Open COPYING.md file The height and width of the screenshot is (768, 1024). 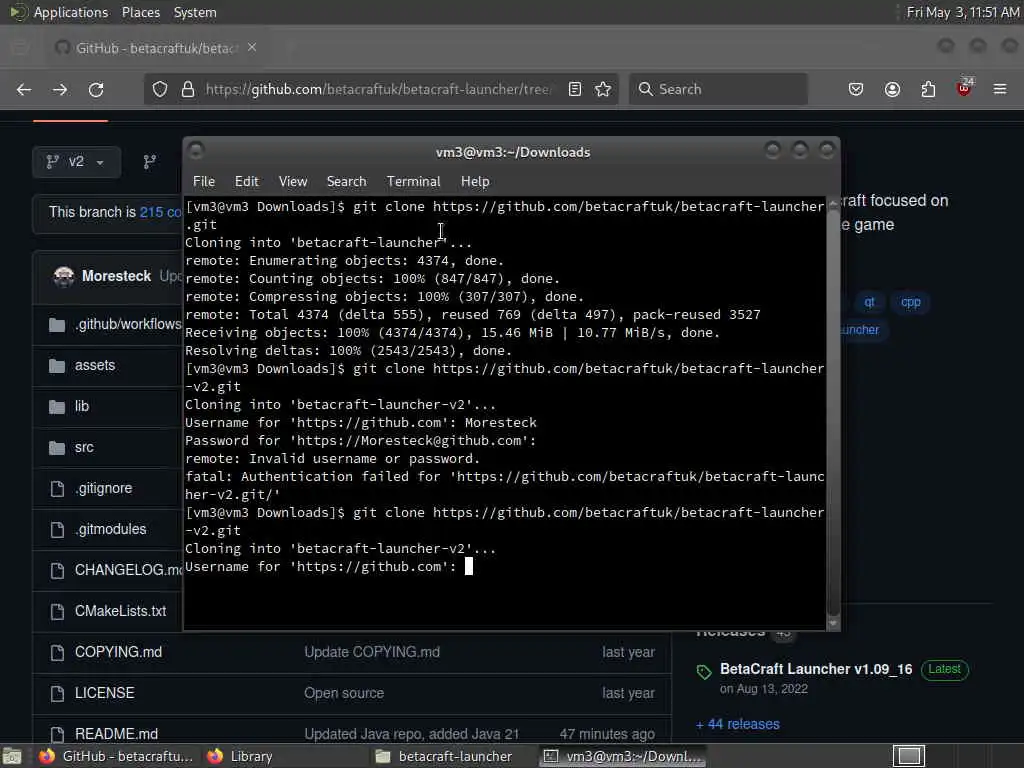click(x=118, y=652)
